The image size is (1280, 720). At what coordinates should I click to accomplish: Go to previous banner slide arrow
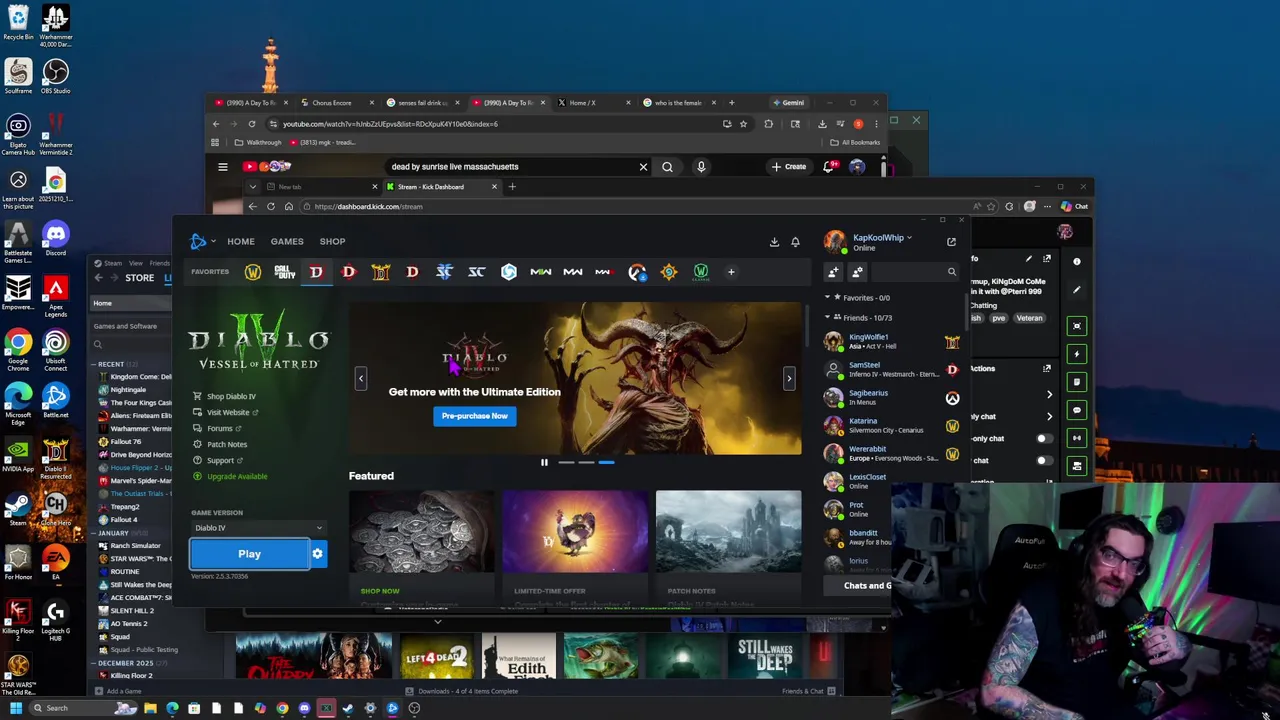point(361,378)
